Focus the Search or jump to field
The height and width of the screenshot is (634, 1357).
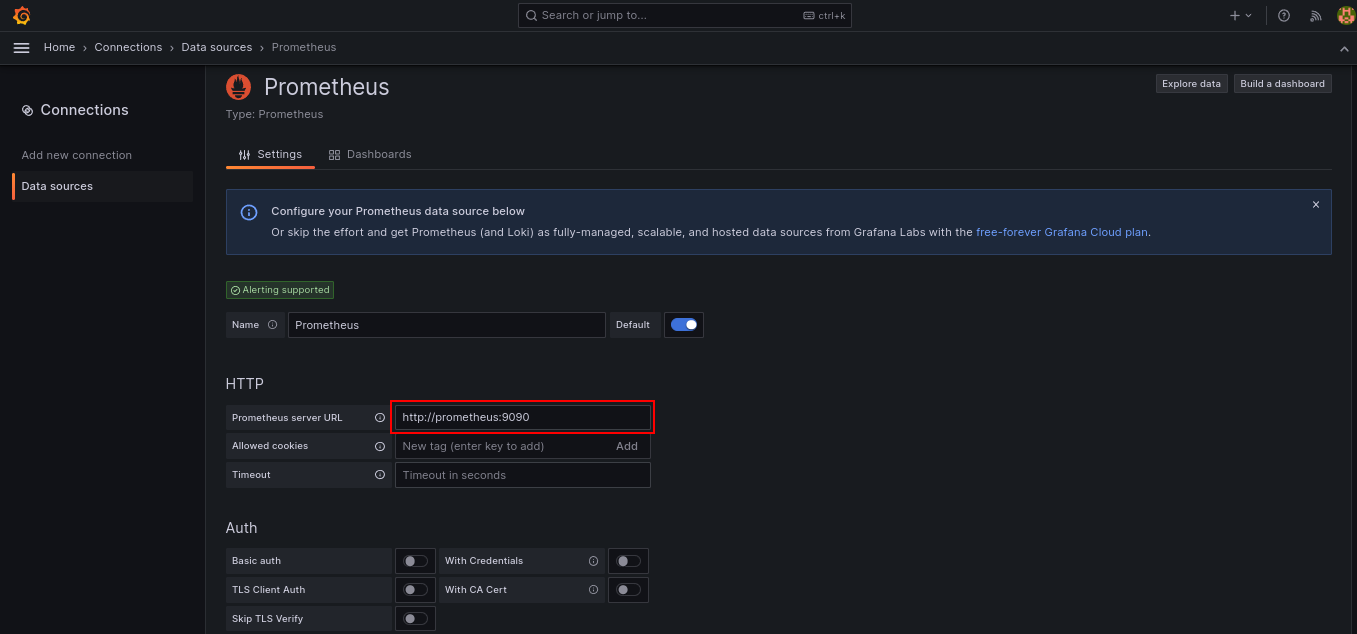tap(685, 15)
